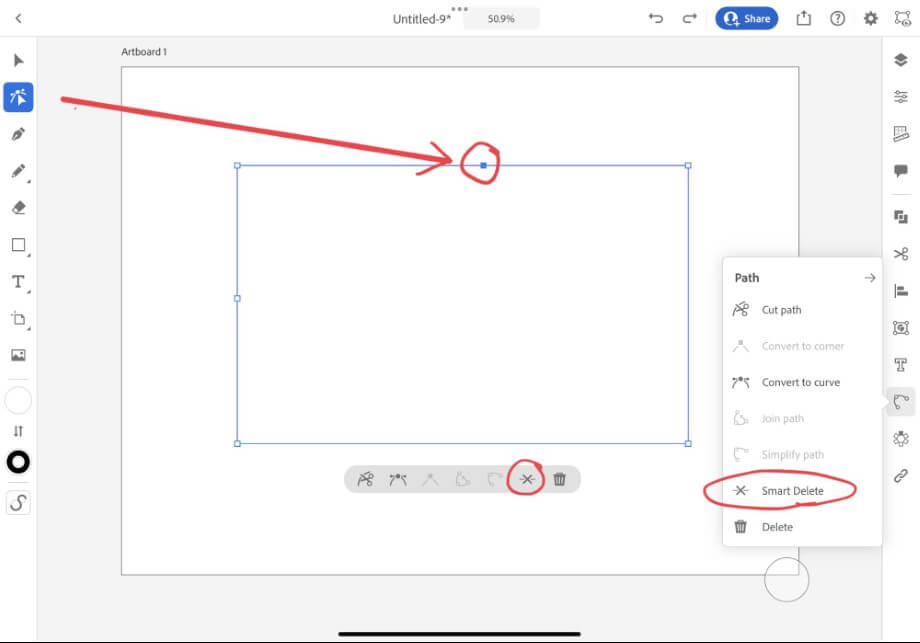This screenshot has width=920, height=643.
Task: Select the Direct Selection tool
Action: pos(18,97)
